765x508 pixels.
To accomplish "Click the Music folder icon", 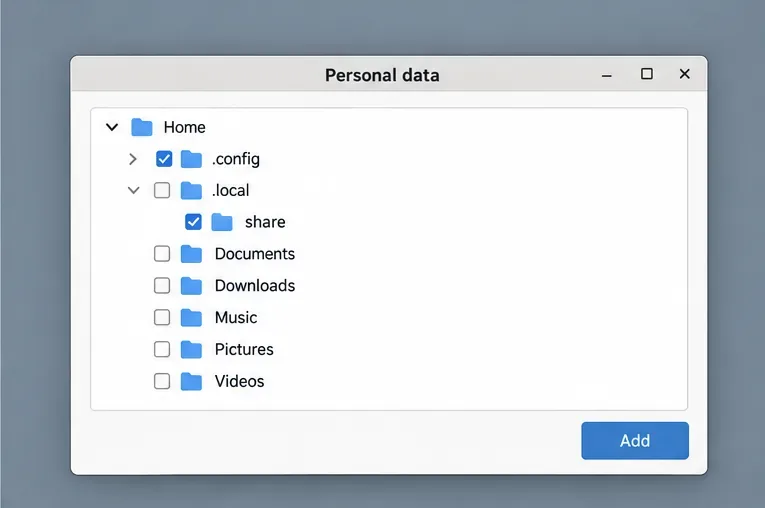I will (191, 318).
